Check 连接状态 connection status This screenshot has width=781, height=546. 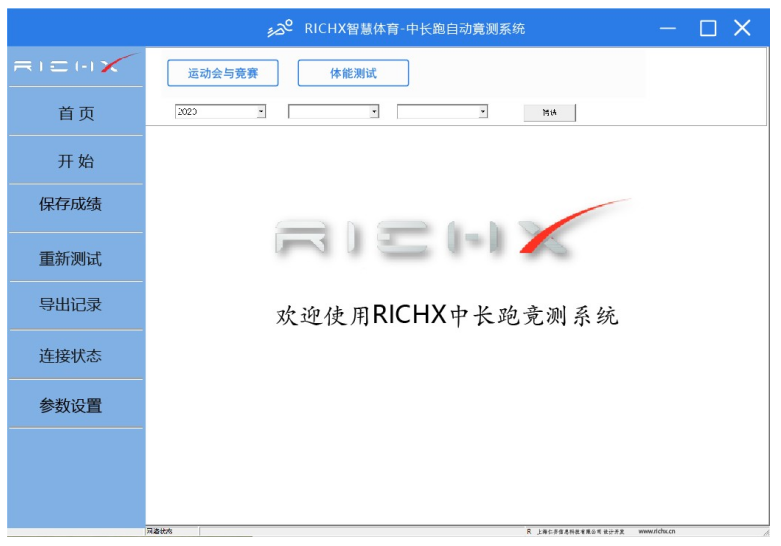(71, 356)
